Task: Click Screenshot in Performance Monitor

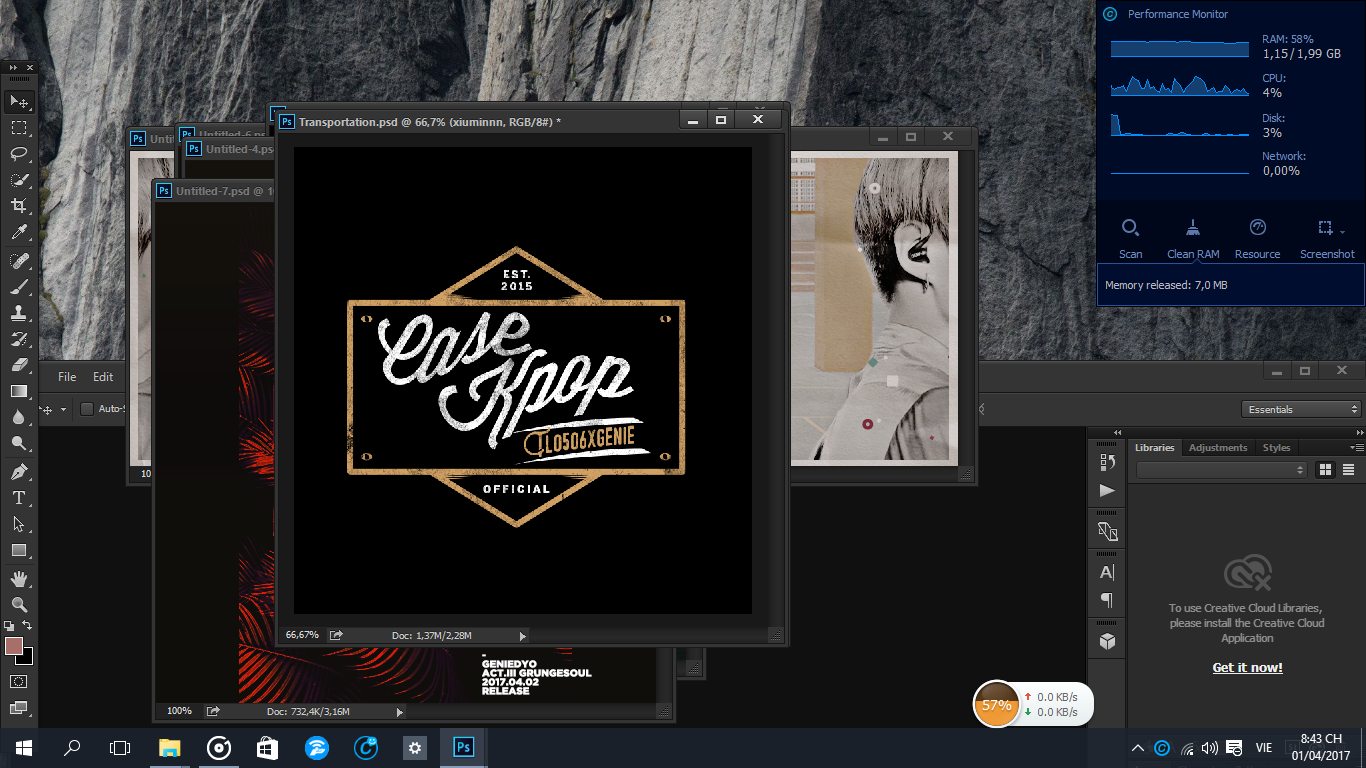Action: click(x=1327, y=239)
